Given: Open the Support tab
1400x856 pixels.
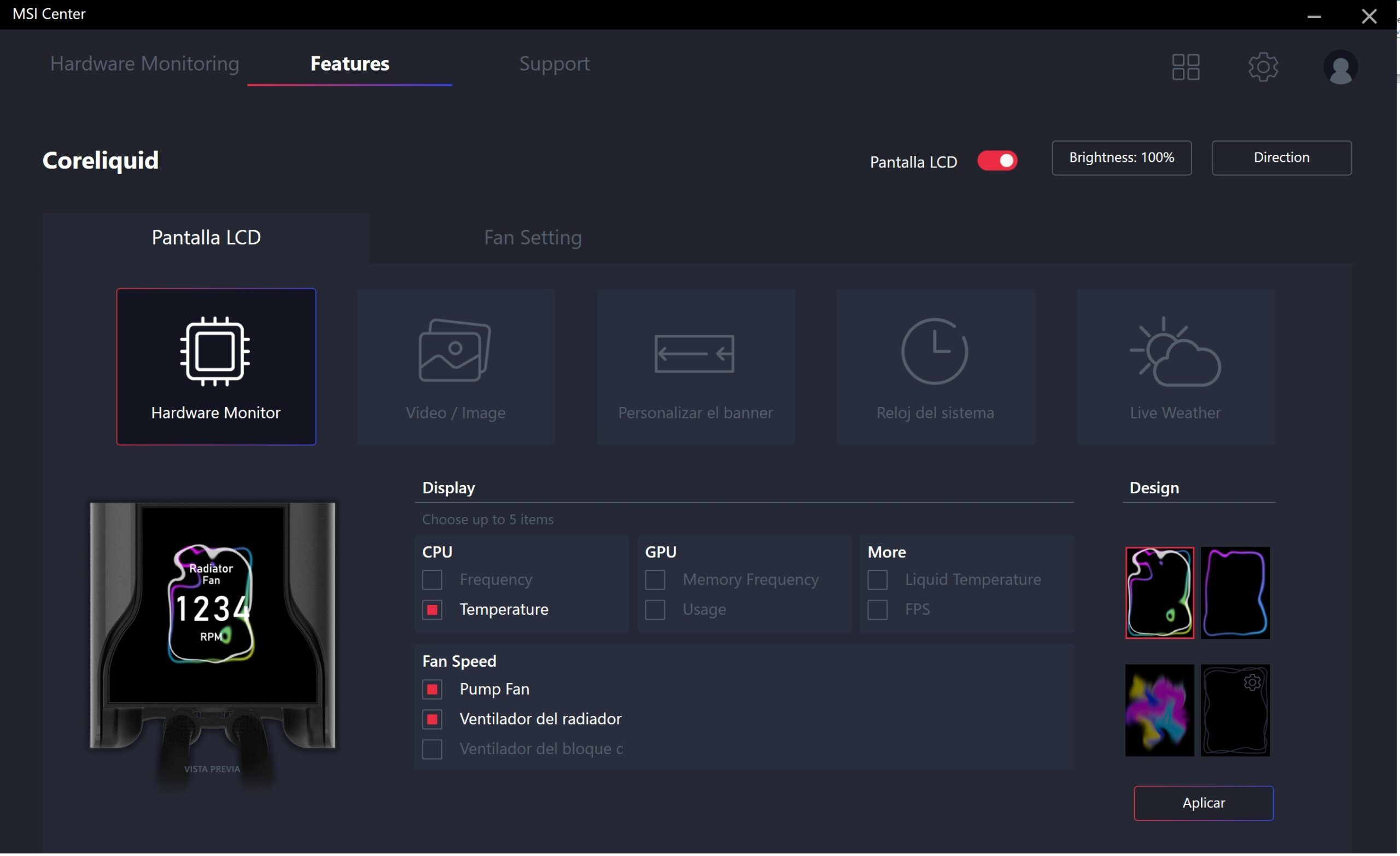Looking at the screenshot, I should point(555,63).
